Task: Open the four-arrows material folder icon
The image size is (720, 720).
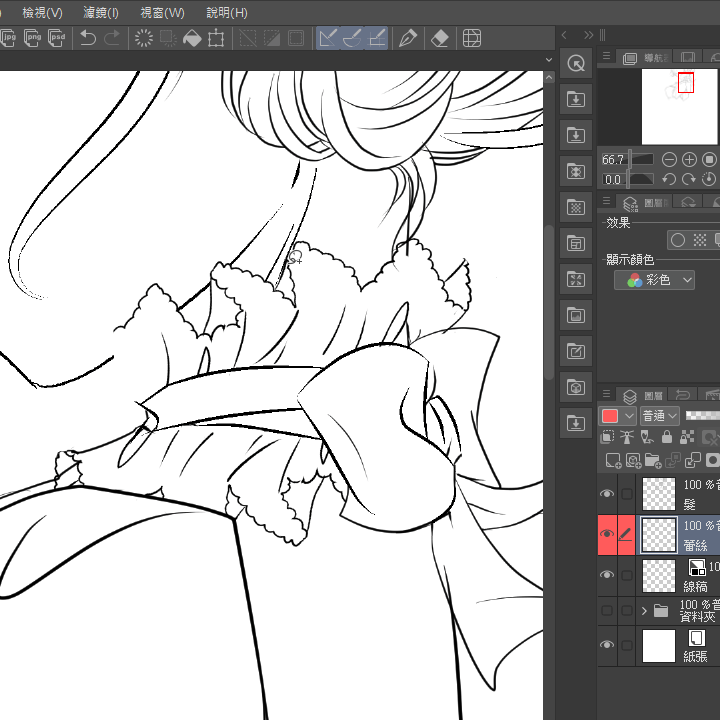Action: 576,279
